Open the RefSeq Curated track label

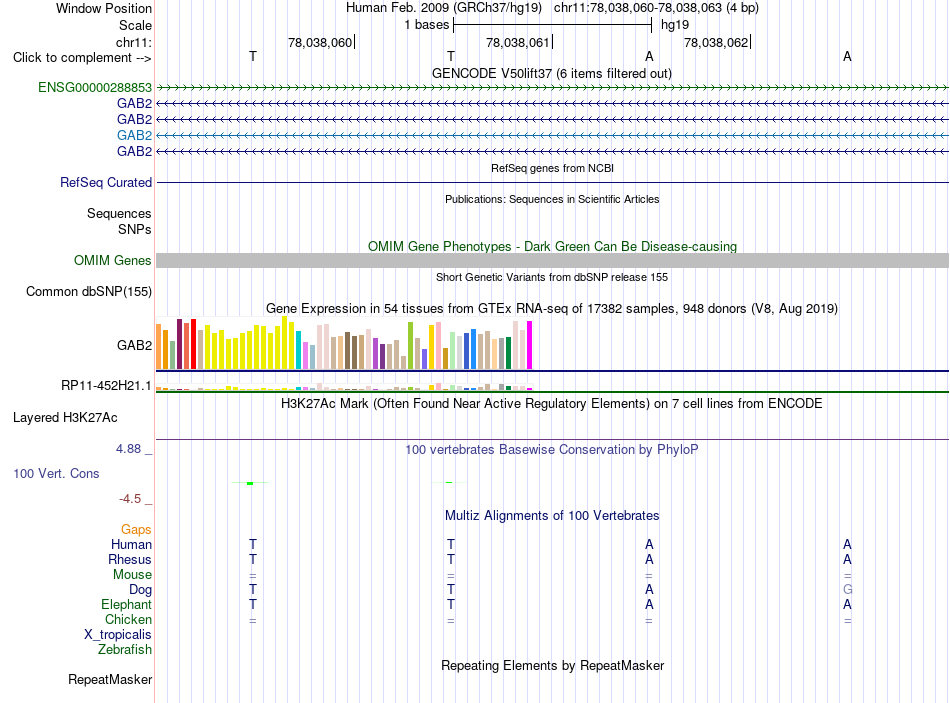(x=106, y=182)
